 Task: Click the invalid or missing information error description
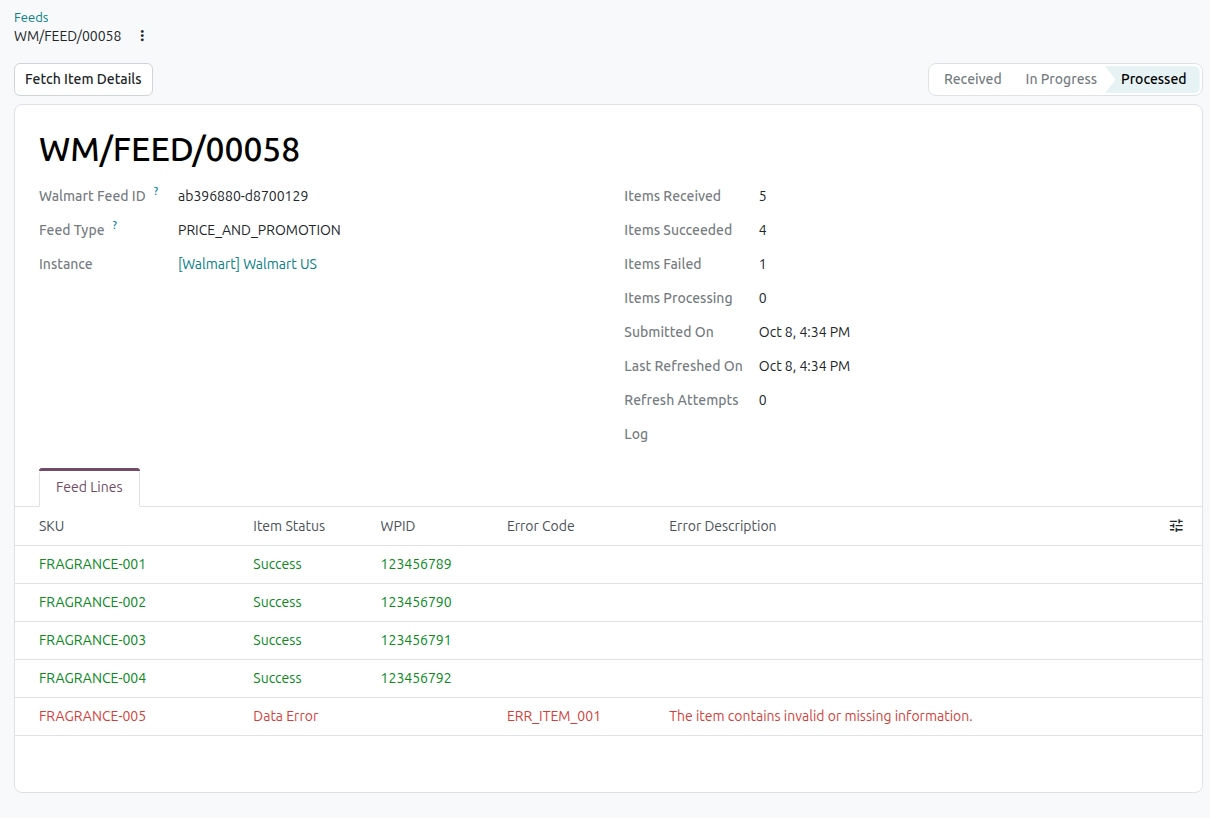(x=821, y=716)
